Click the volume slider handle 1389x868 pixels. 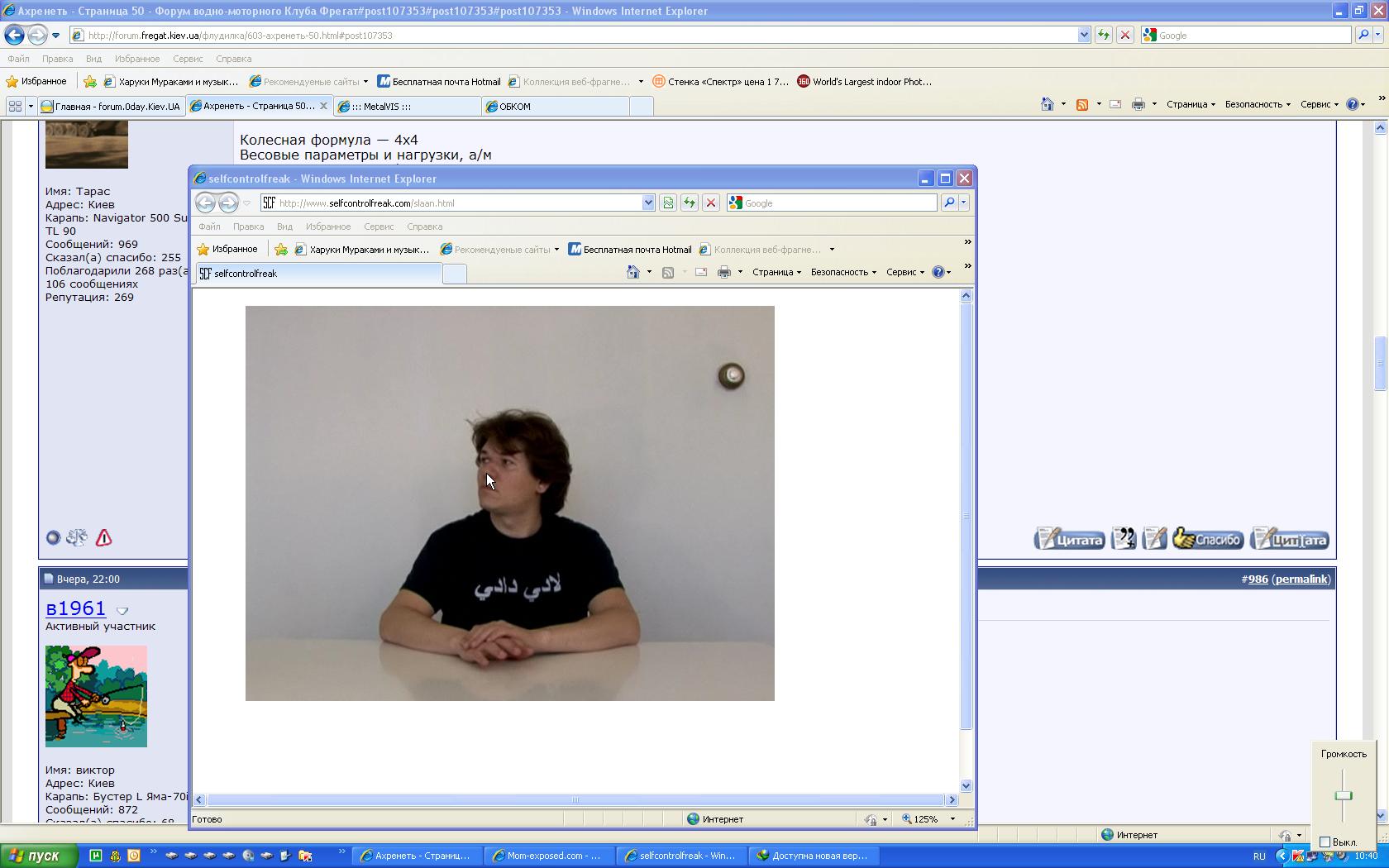click(1344, 795)
